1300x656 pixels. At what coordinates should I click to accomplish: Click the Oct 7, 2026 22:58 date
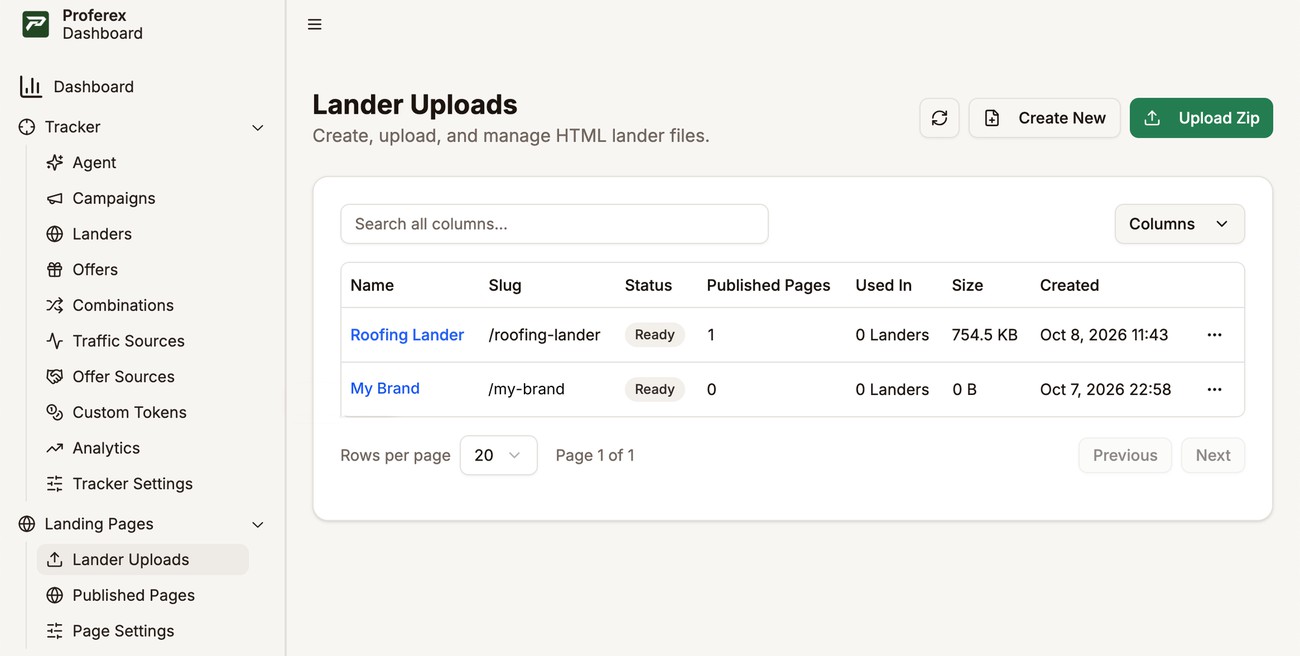[1105, 389]
